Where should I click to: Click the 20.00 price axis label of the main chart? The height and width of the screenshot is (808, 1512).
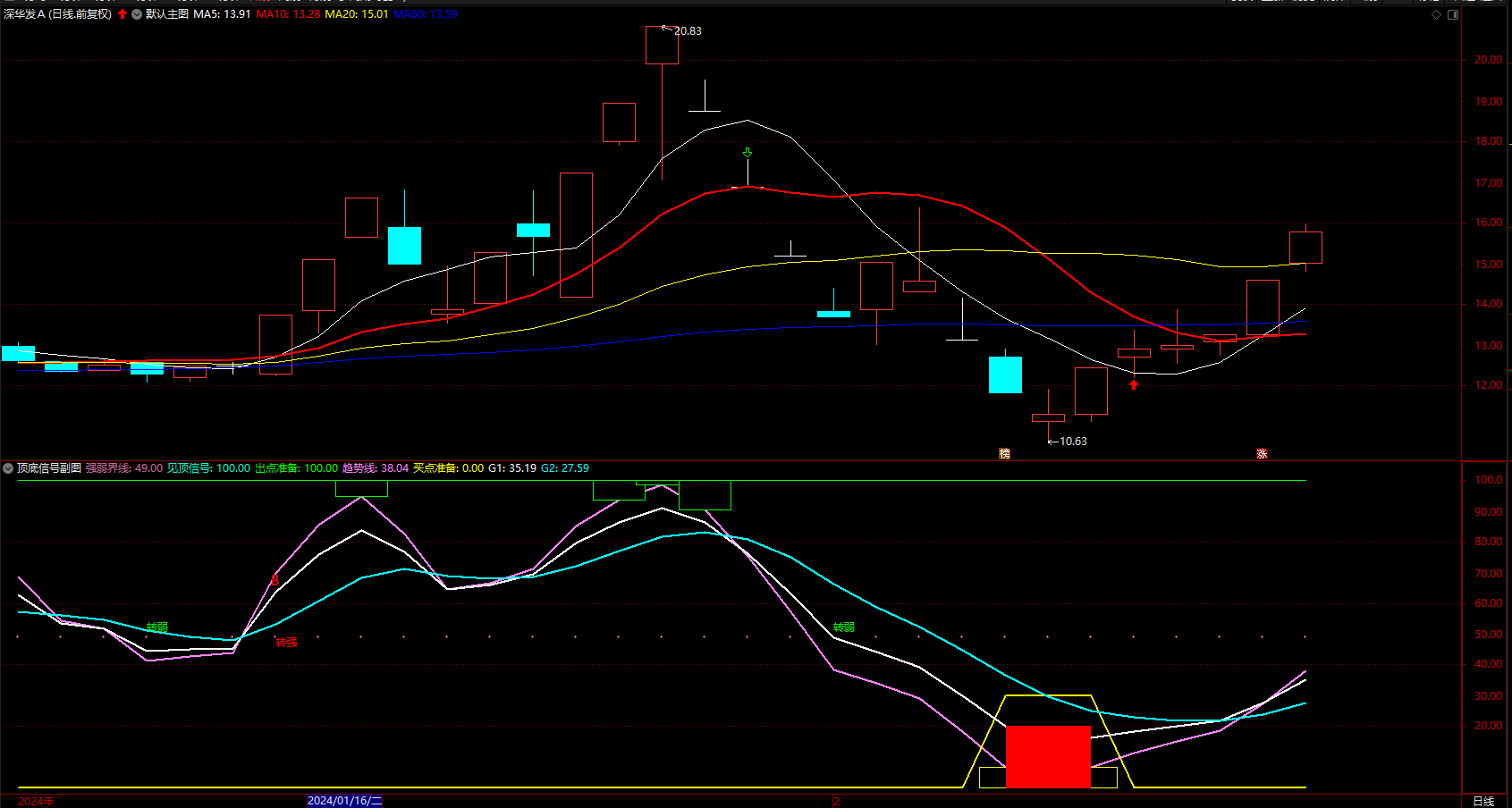pos(1489,60)
